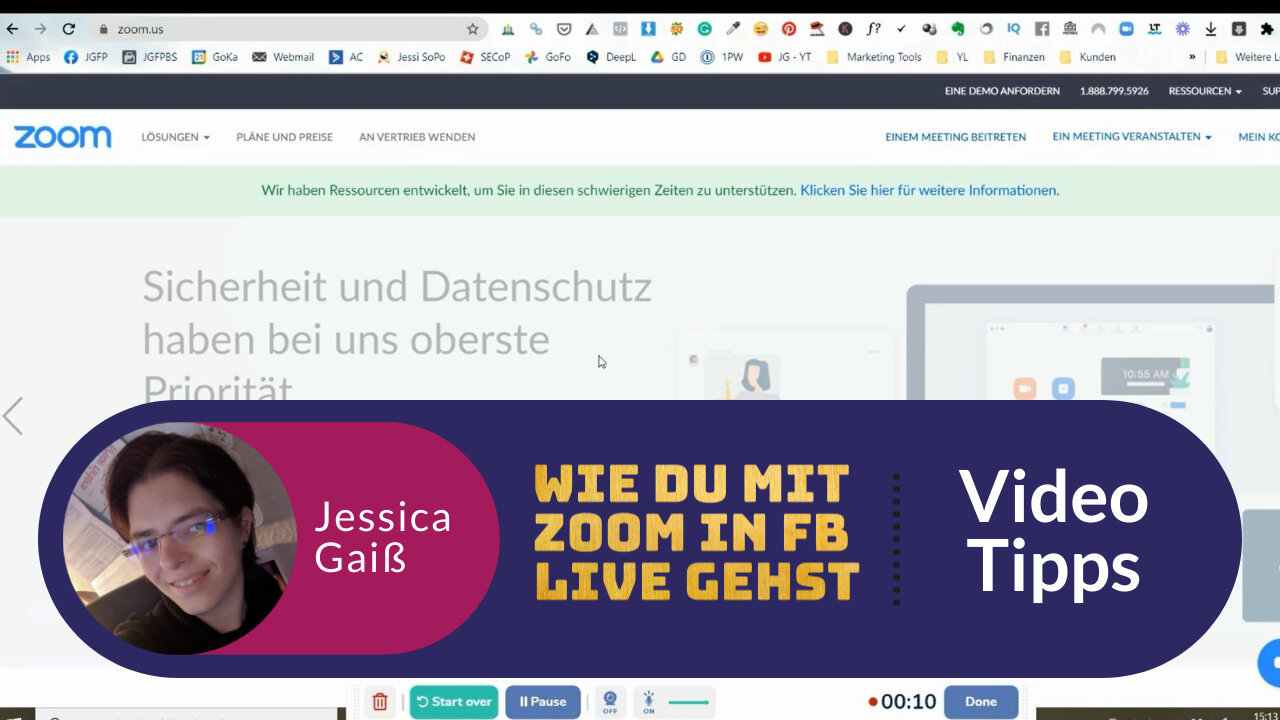Toggle the webcam OFF icon

[x=610, y=702]
